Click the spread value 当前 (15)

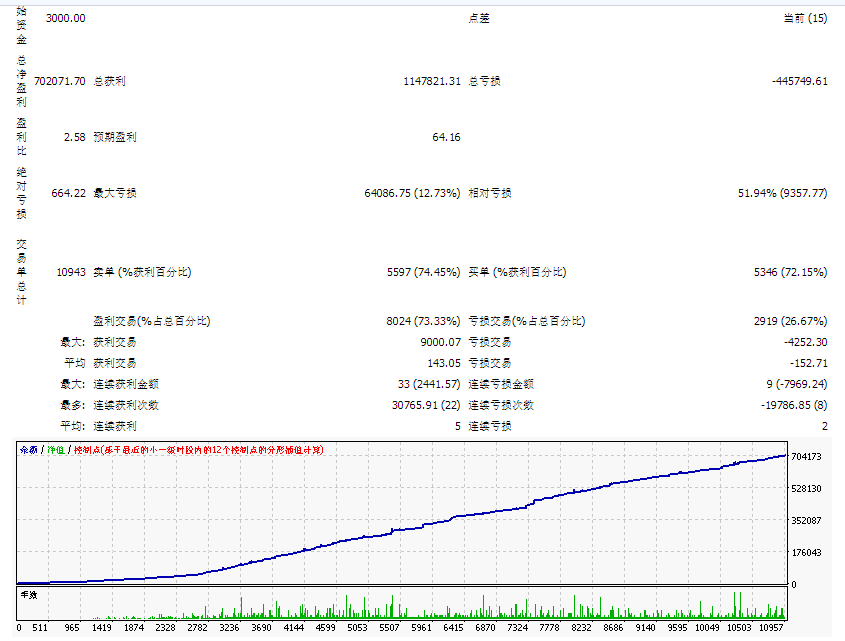click(805, 18)
